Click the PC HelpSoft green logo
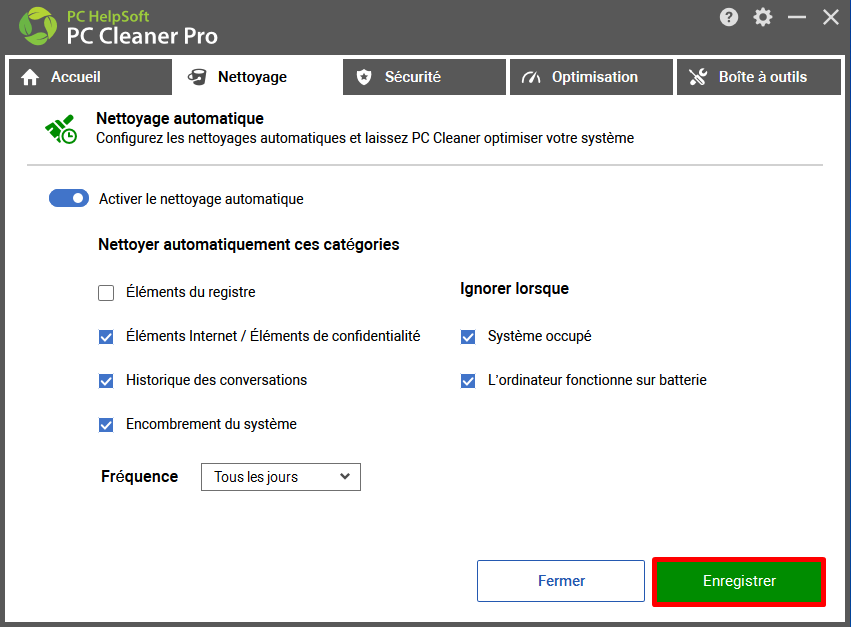Image resolution: width=851 pixels, height=627 pixels. [x=37, y=26]
